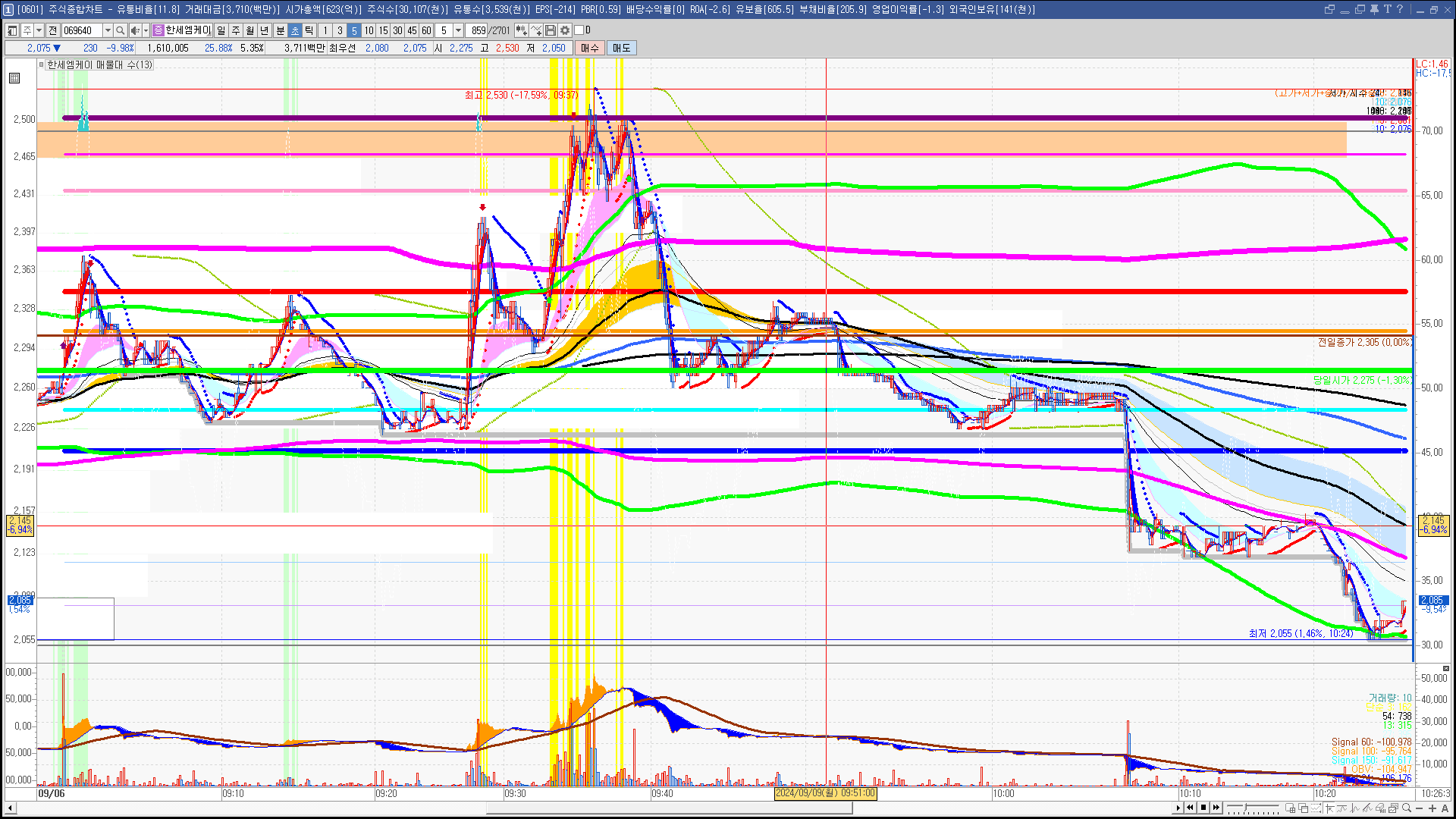Click the stock search magnifier icon
This screenshot has width=1456, height=819.
click(x=120, y=30)
